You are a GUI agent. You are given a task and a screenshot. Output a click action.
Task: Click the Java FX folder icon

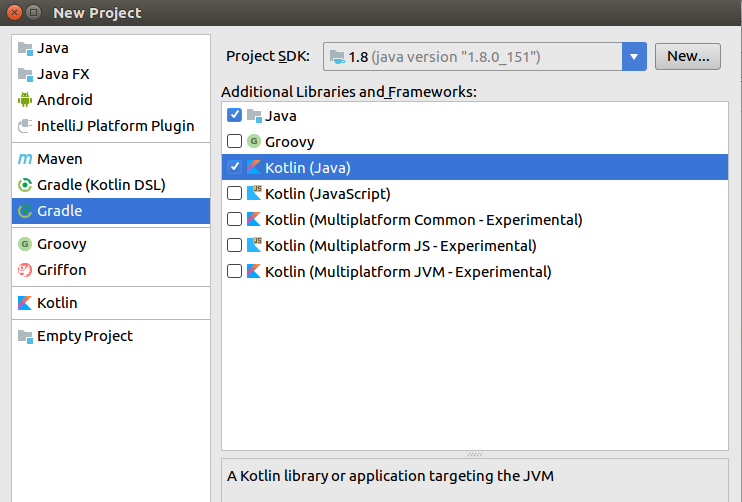pos(25,74)
